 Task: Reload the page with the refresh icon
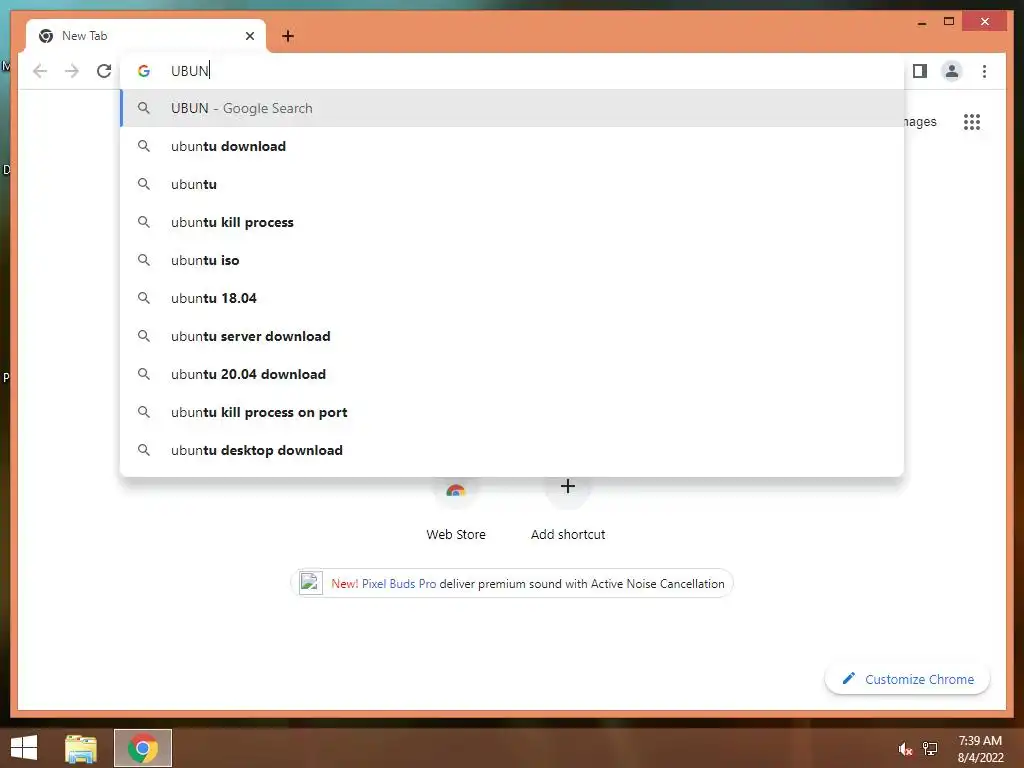coord(104,71)
